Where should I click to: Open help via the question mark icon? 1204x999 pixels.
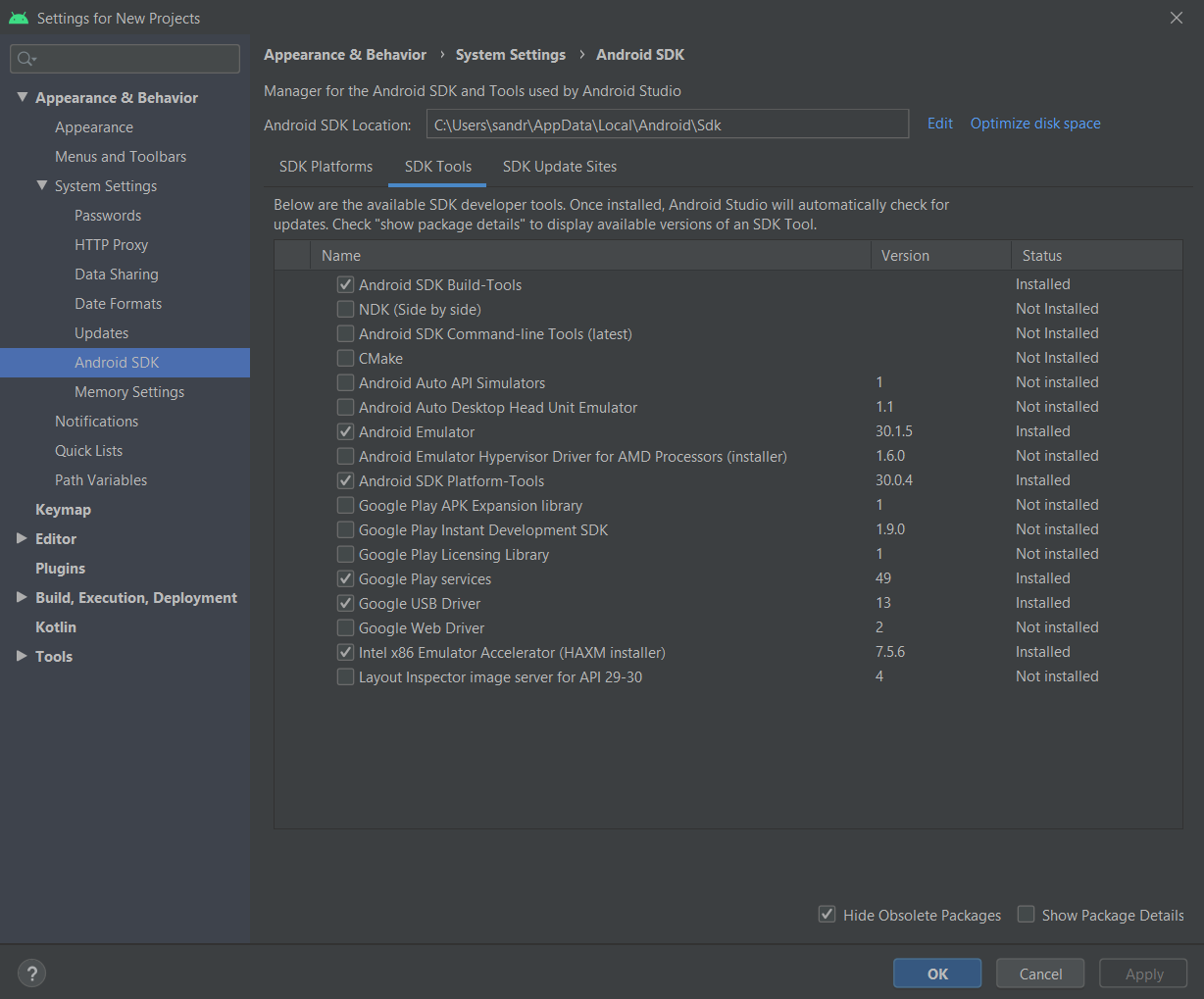pyautogui.click(x=31, y=973)
